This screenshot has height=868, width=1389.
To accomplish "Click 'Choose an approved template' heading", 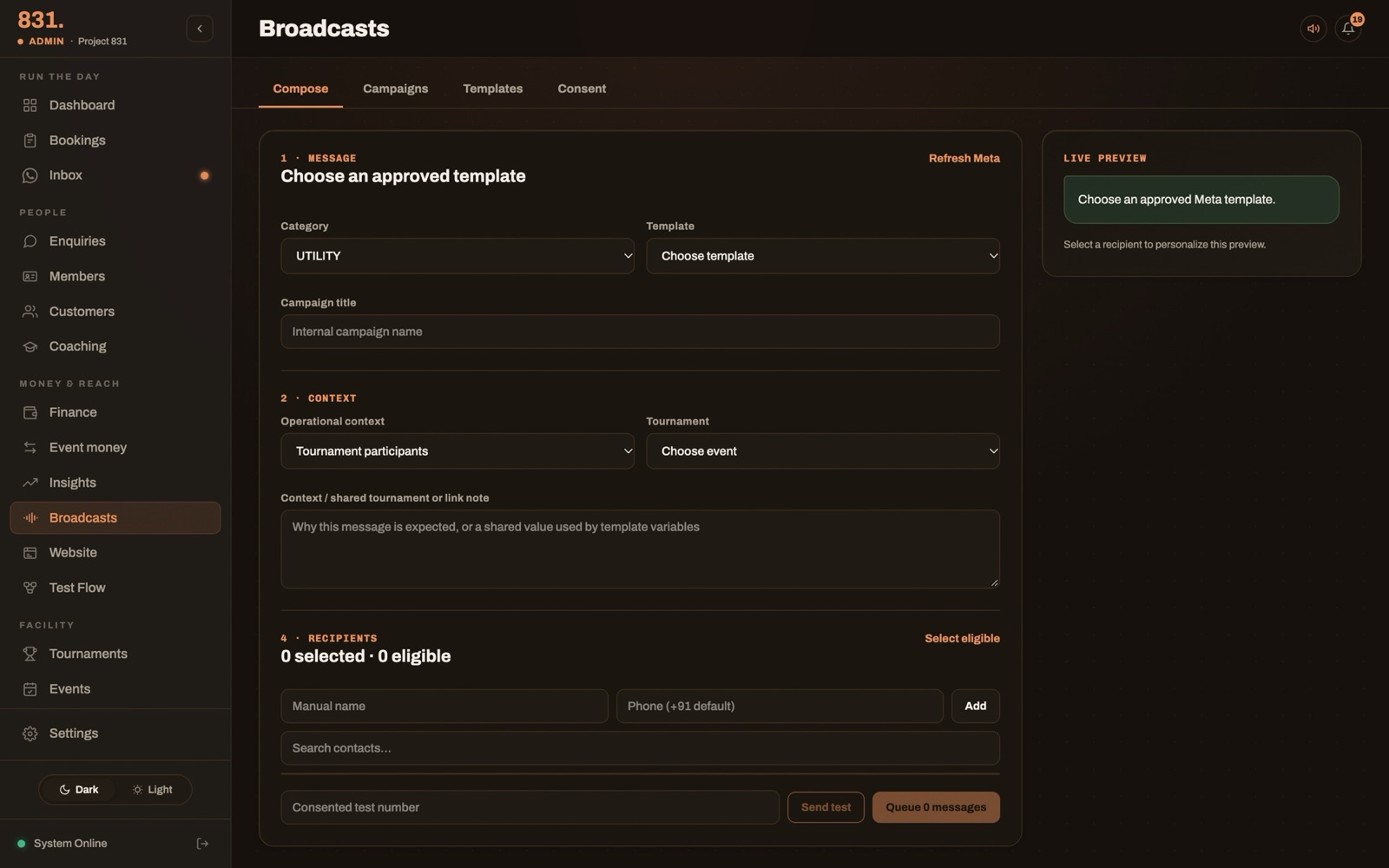I will coord(403,176).
